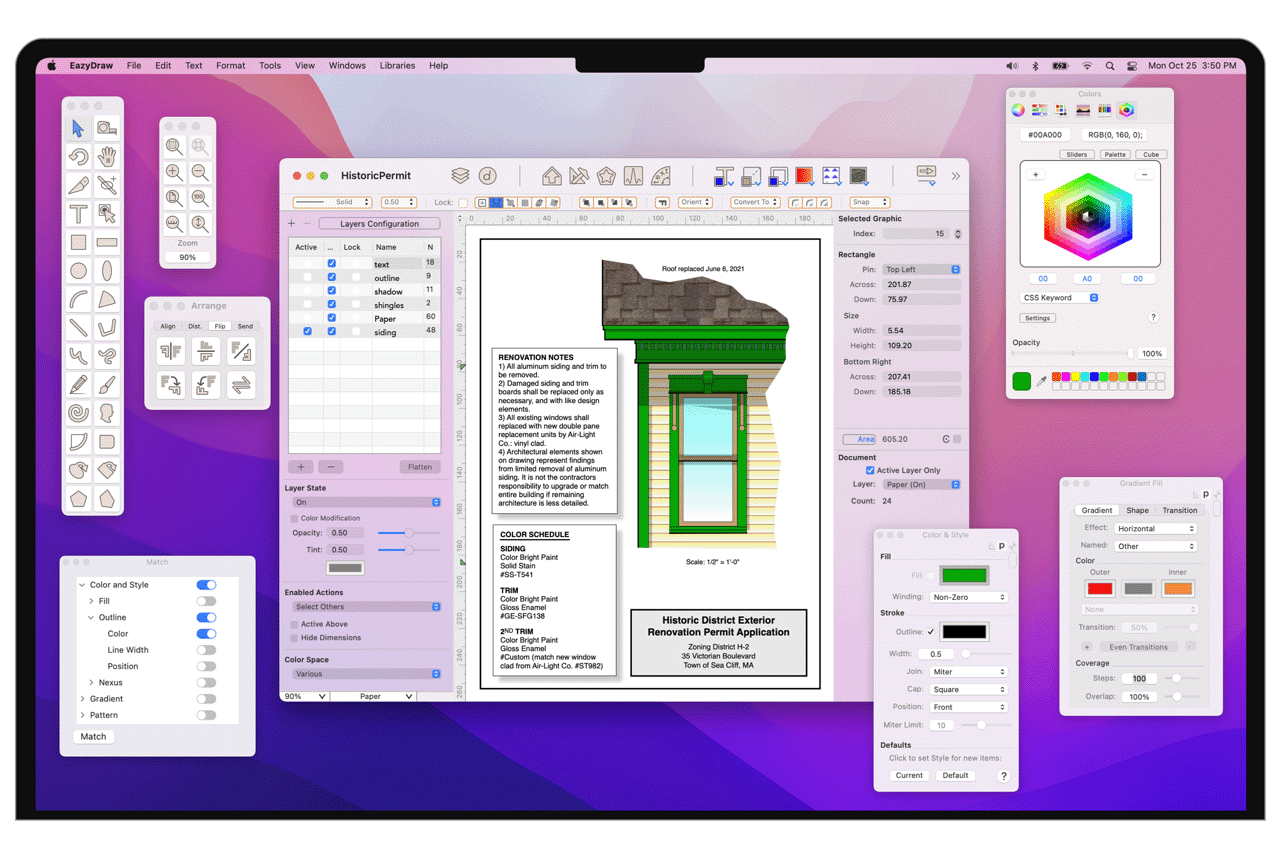1282x858 pixels.
Task: Enable the Active Layer Only checkbox
Action: (869, 470)
